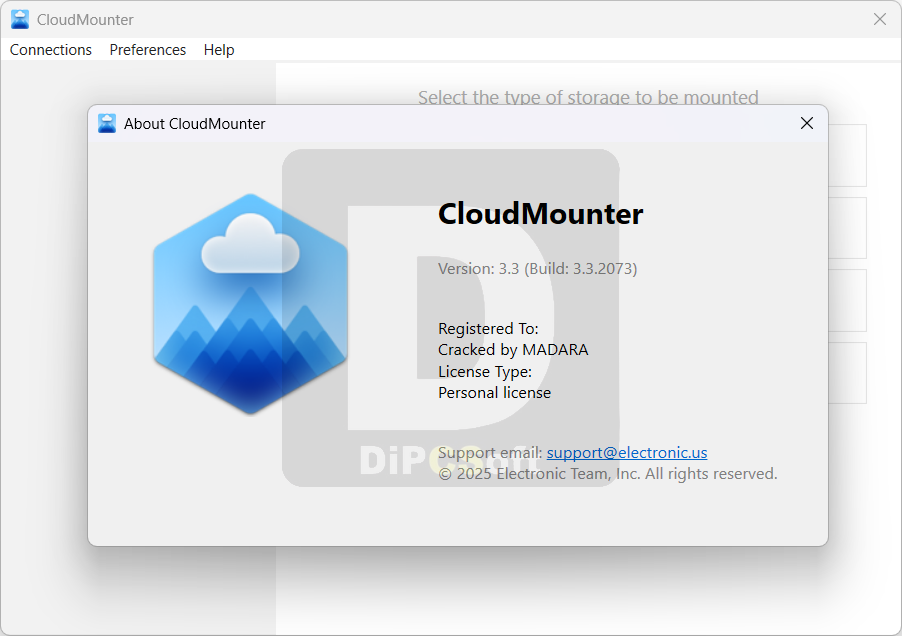Click the 2025 Electronic Team copyright line

[x=607, y=474]
